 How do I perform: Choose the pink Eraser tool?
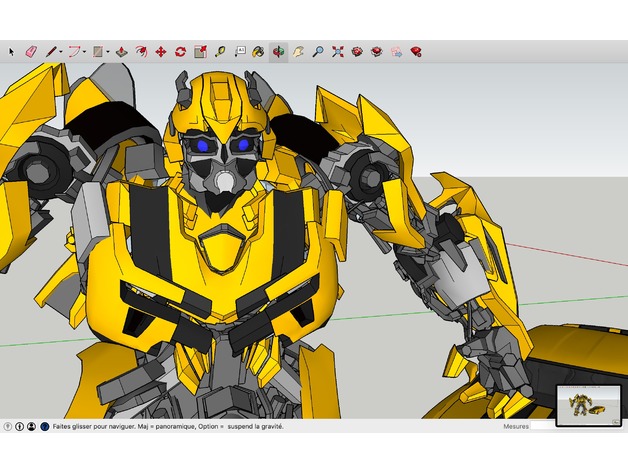pos(31,52)
